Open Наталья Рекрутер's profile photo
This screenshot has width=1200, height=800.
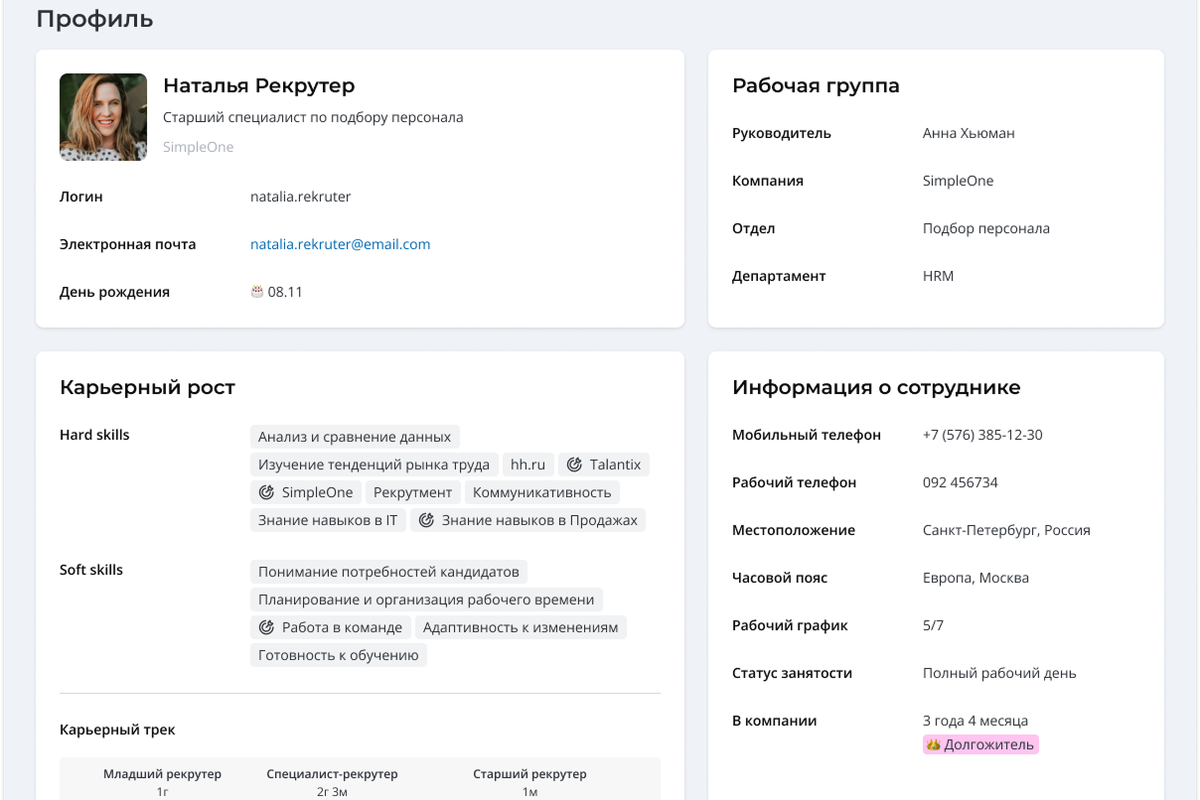(103, 117)
